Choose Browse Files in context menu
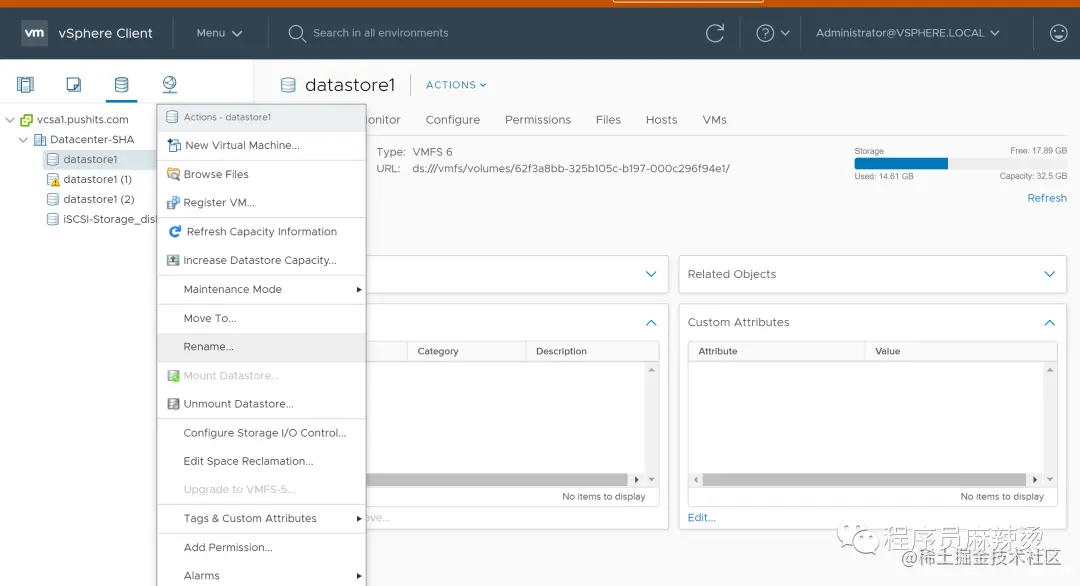This screenshot has width=1080, height=586. coord(262,174)
